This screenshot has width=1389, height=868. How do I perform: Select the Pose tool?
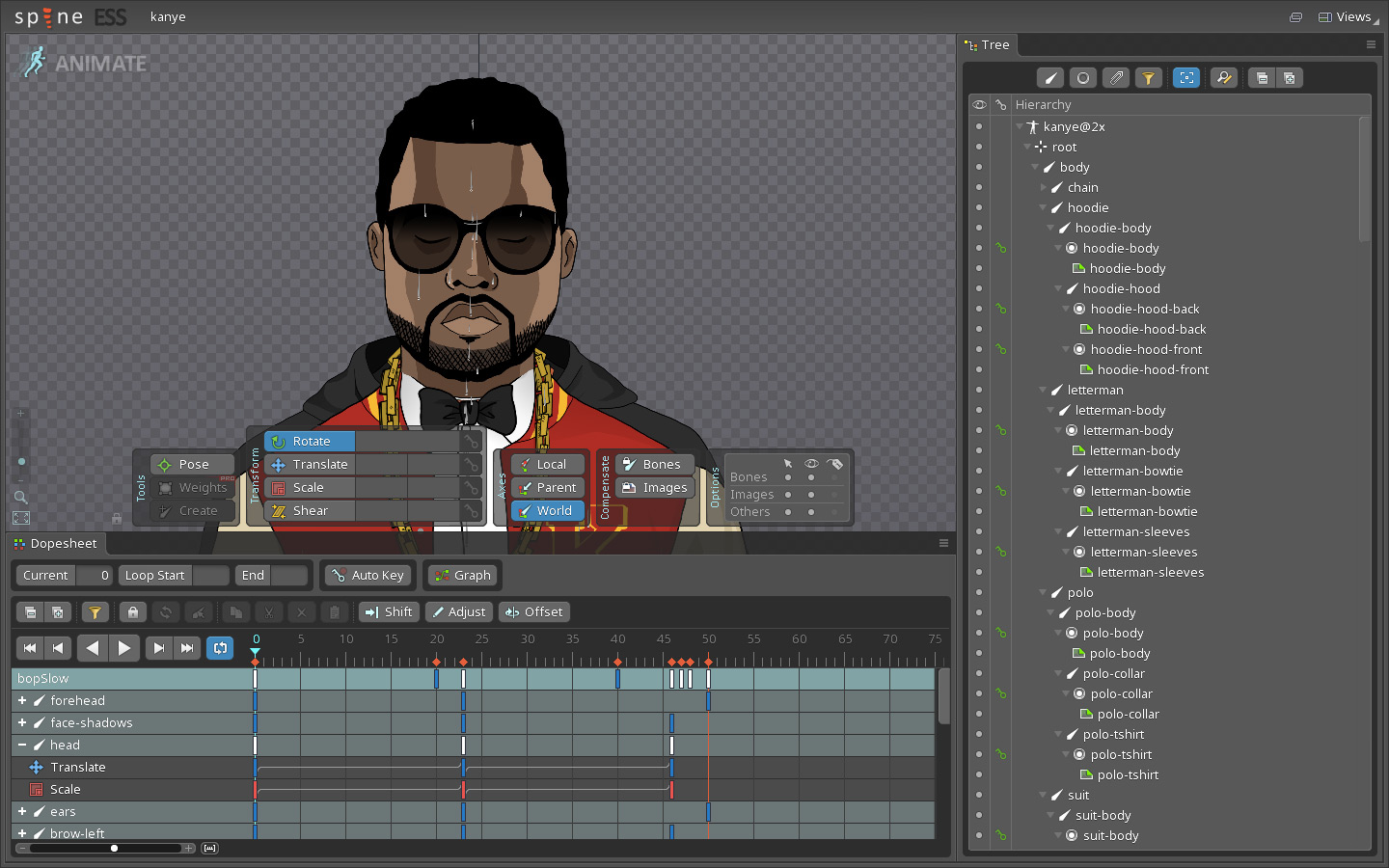(x=193, y=465)
